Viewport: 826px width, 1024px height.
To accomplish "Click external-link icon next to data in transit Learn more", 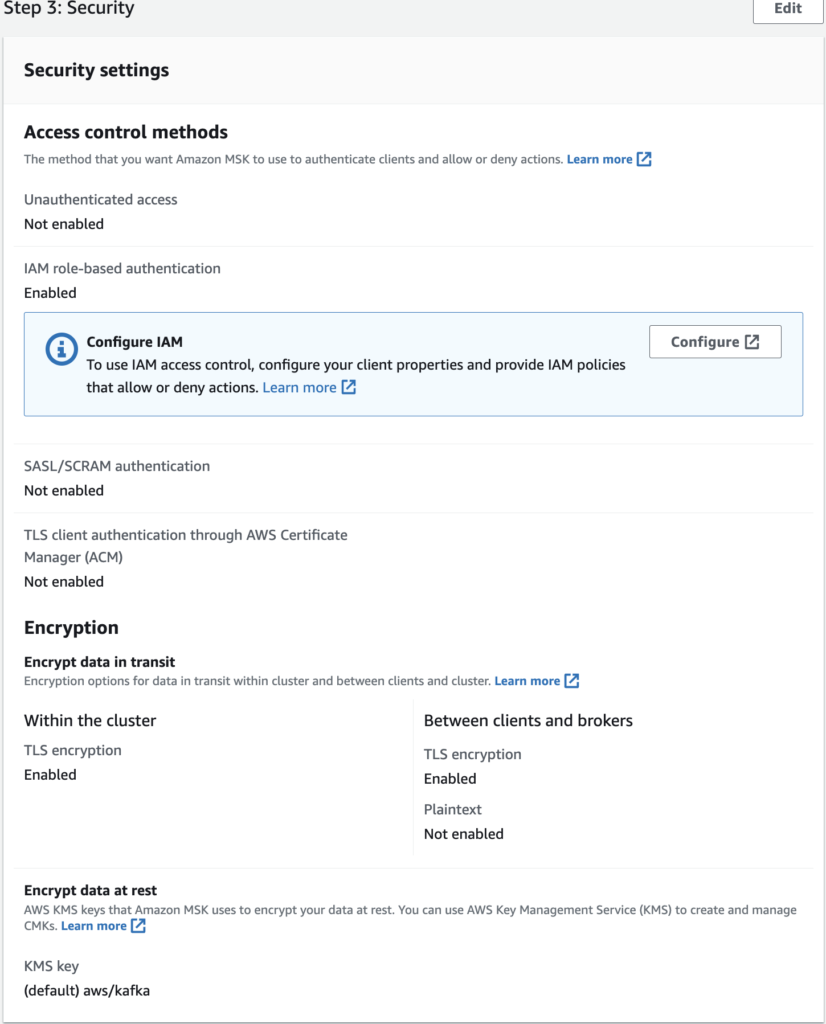I will coord(572,681).
